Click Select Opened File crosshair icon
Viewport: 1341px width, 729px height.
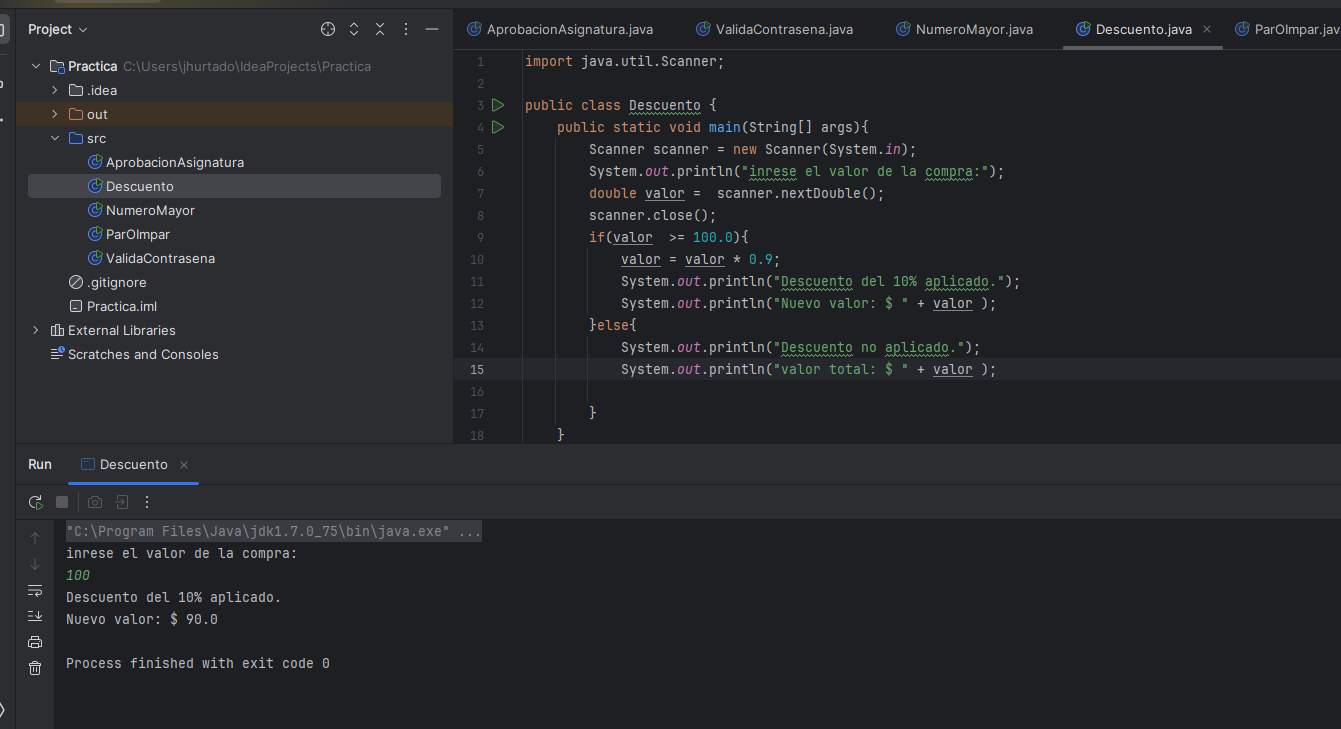tap(328, 30)
